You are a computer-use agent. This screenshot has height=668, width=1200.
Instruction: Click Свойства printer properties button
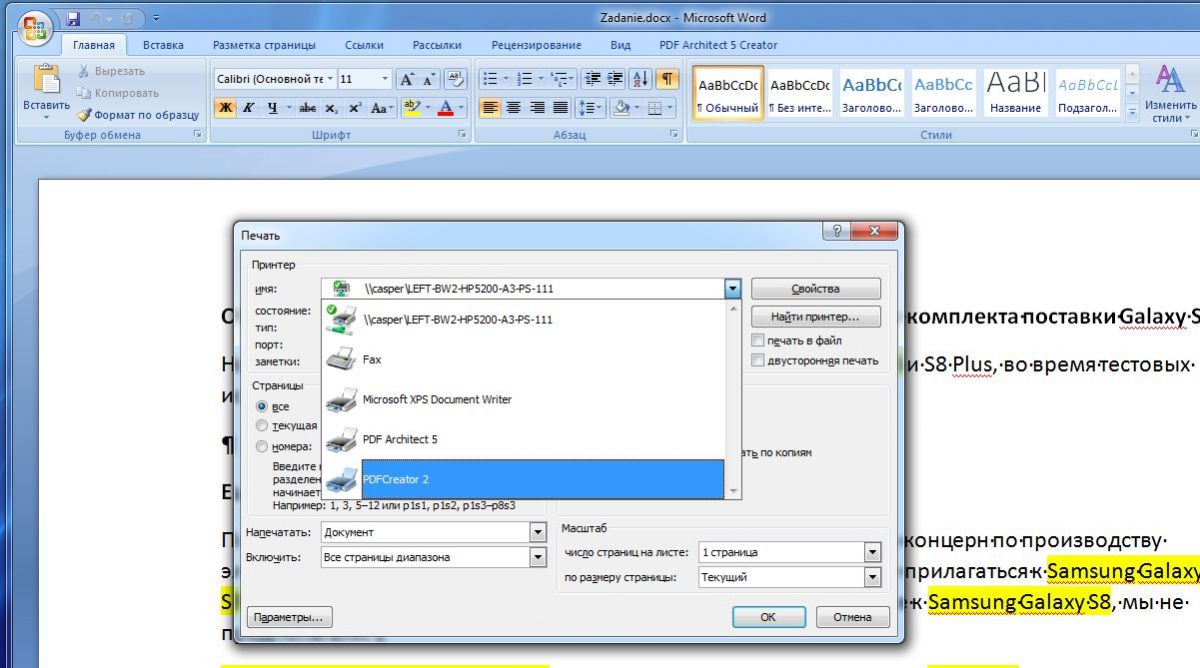(x=815, y=289)
